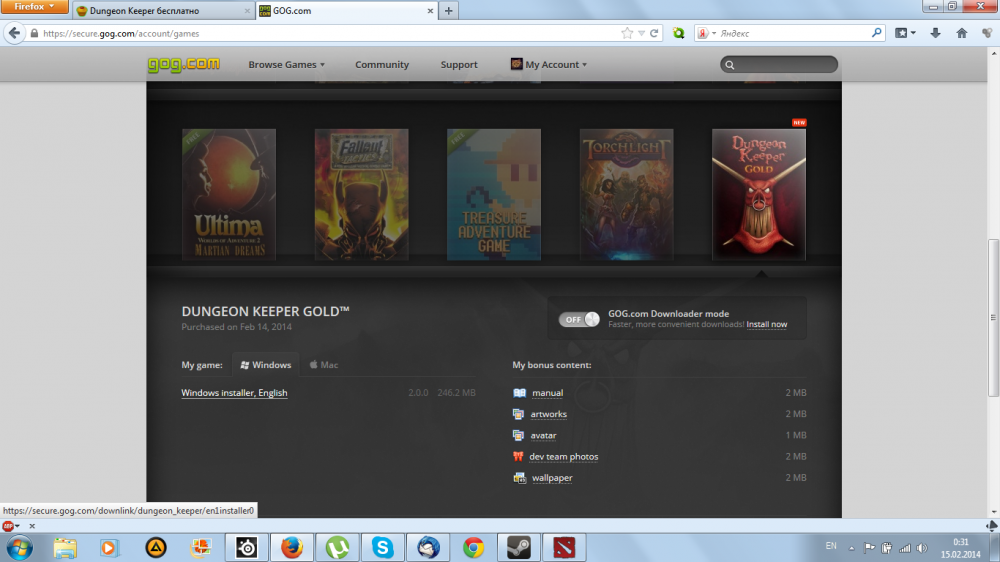Click the gog.com logo

(184, 64)
